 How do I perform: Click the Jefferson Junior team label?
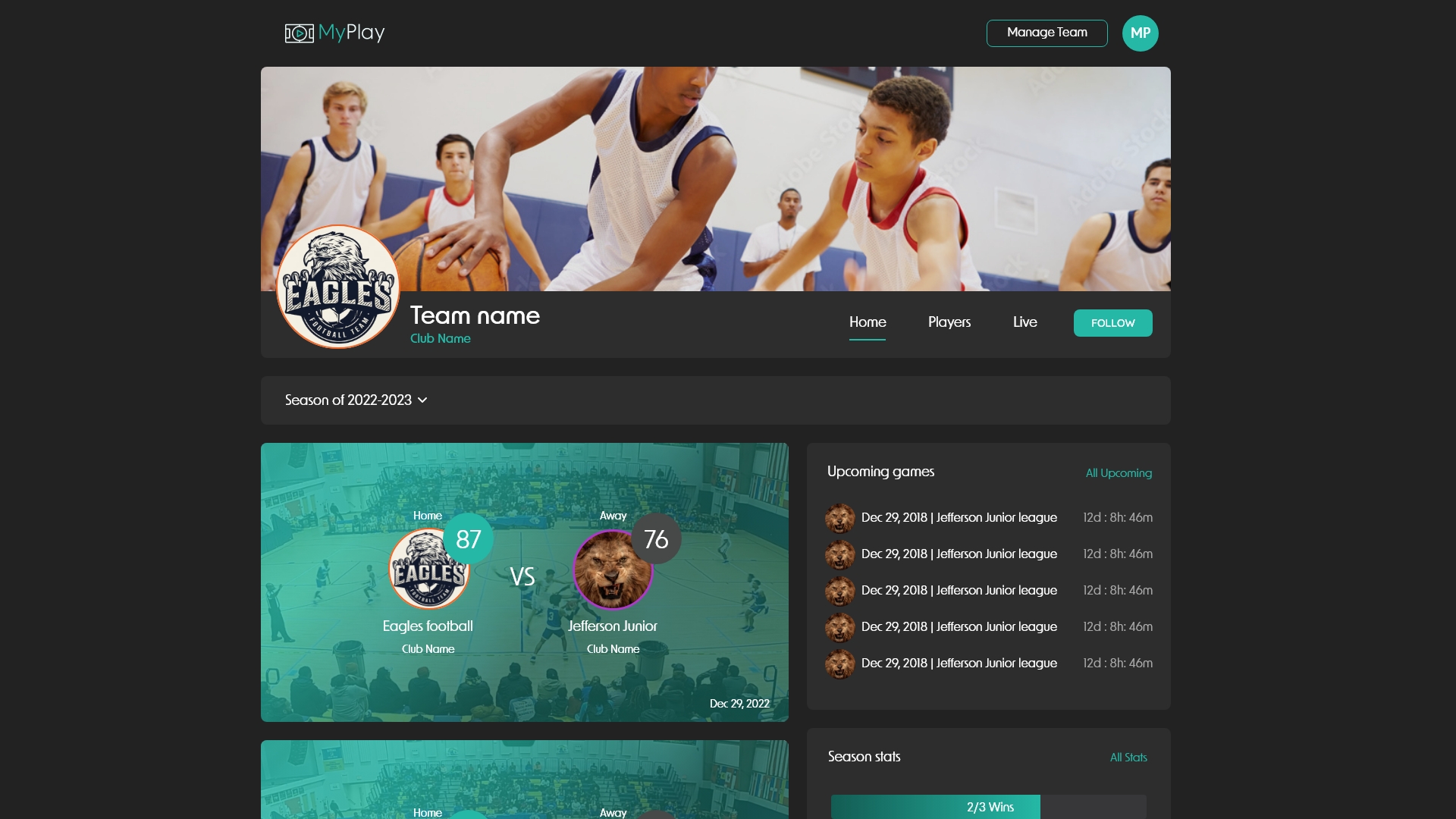pos(613,626)
